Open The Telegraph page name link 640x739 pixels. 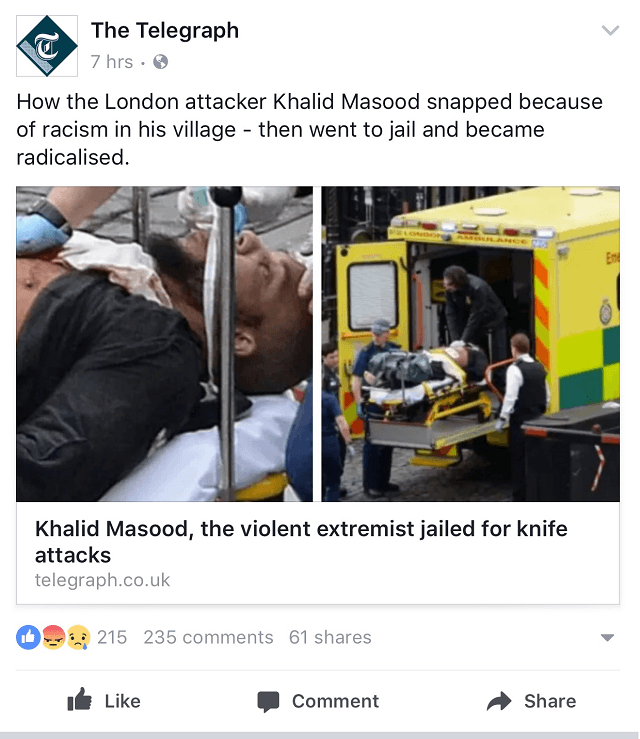[x=165, y=31]
